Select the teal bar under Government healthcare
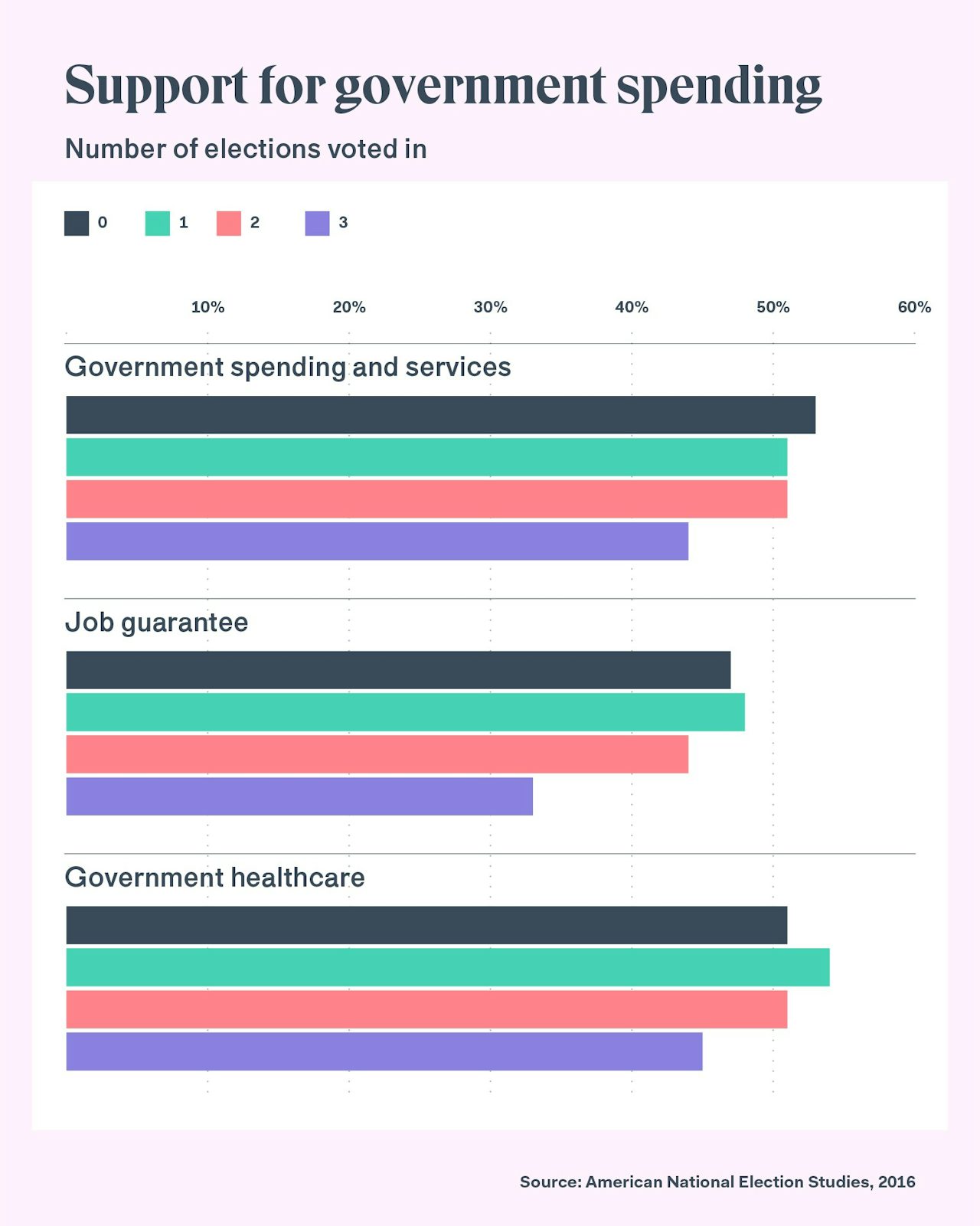Image resolution: width=980 pixels, height=1226 pixels. coord(448,967)
